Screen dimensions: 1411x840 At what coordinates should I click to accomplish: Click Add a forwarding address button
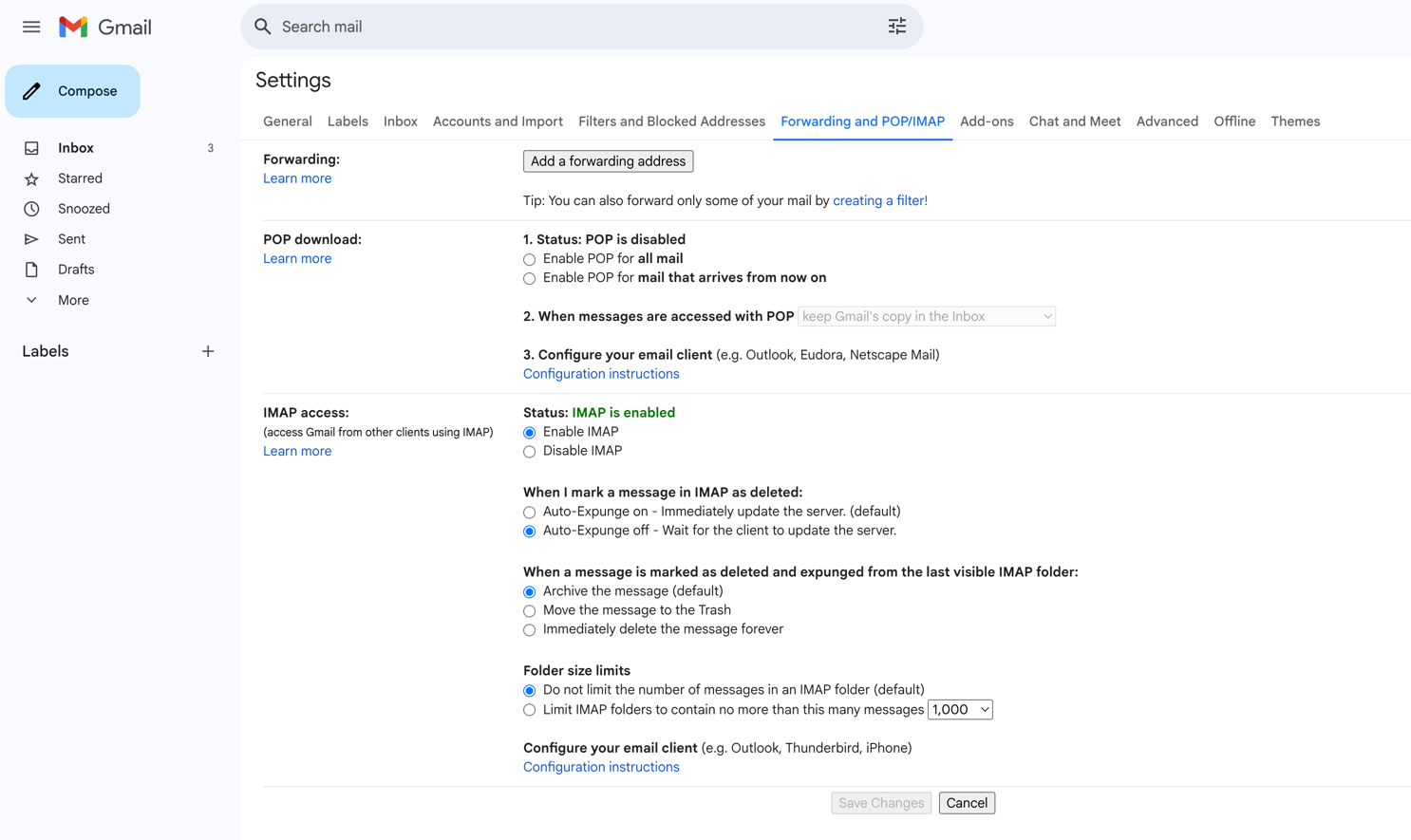(x=608, y=161)
